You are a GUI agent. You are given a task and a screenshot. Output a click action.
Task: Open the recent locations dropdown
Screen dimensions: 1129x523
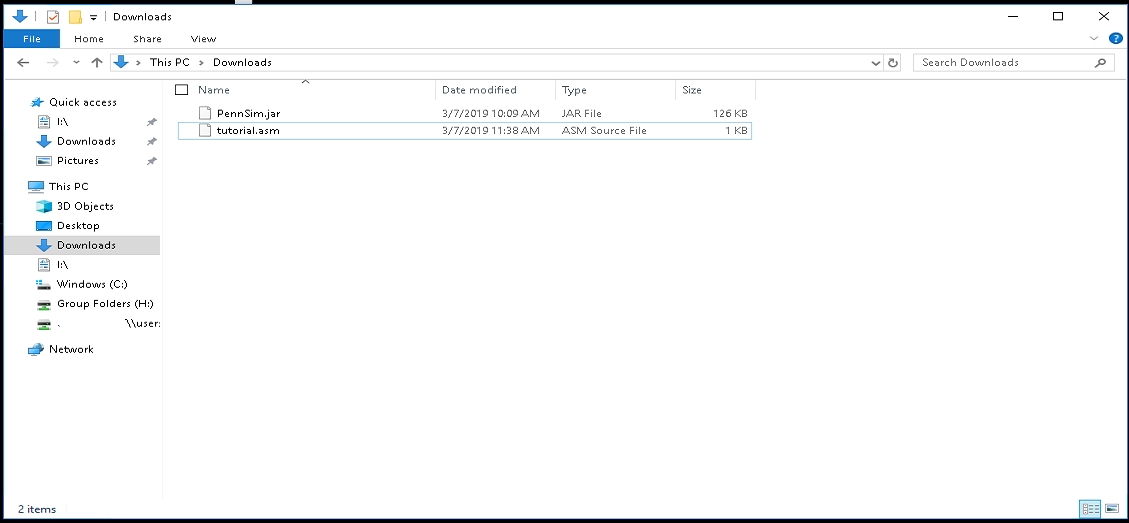coord(76,63)
